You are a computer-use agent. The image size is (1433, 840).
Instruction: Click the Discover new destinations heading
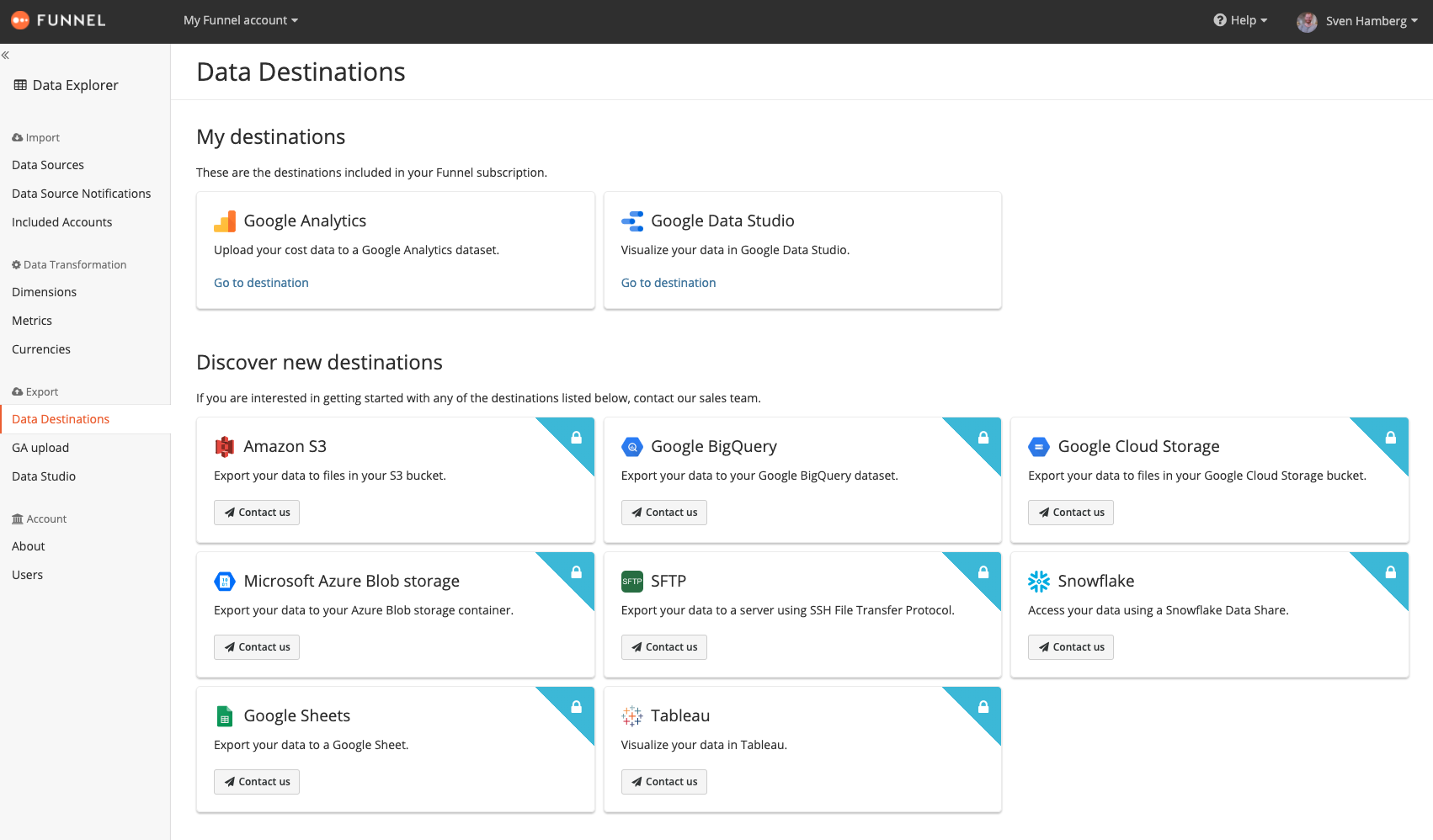(x=319, y=363)
